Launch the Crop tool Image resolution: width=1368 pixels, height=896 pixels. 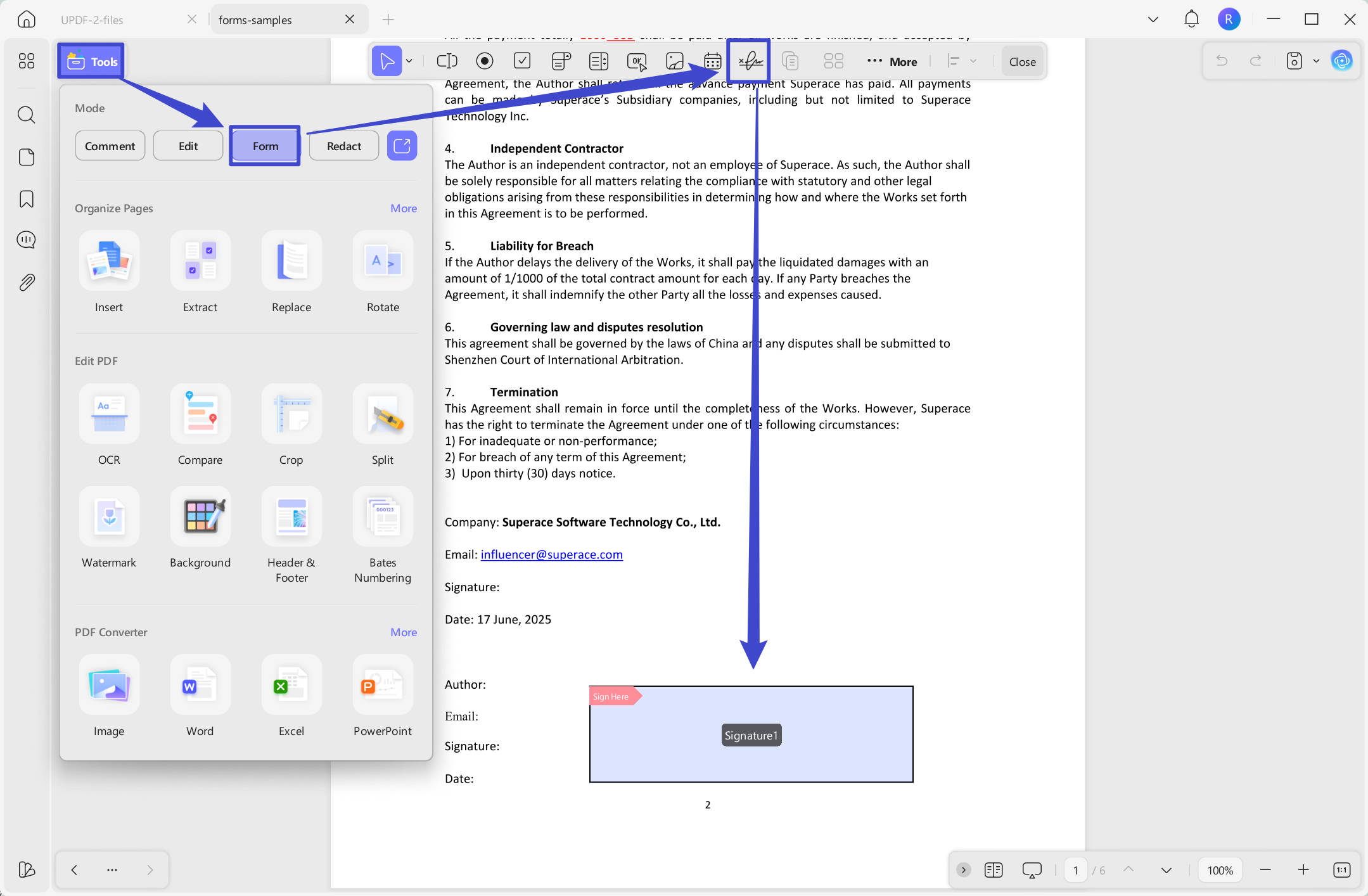[291, 425]
